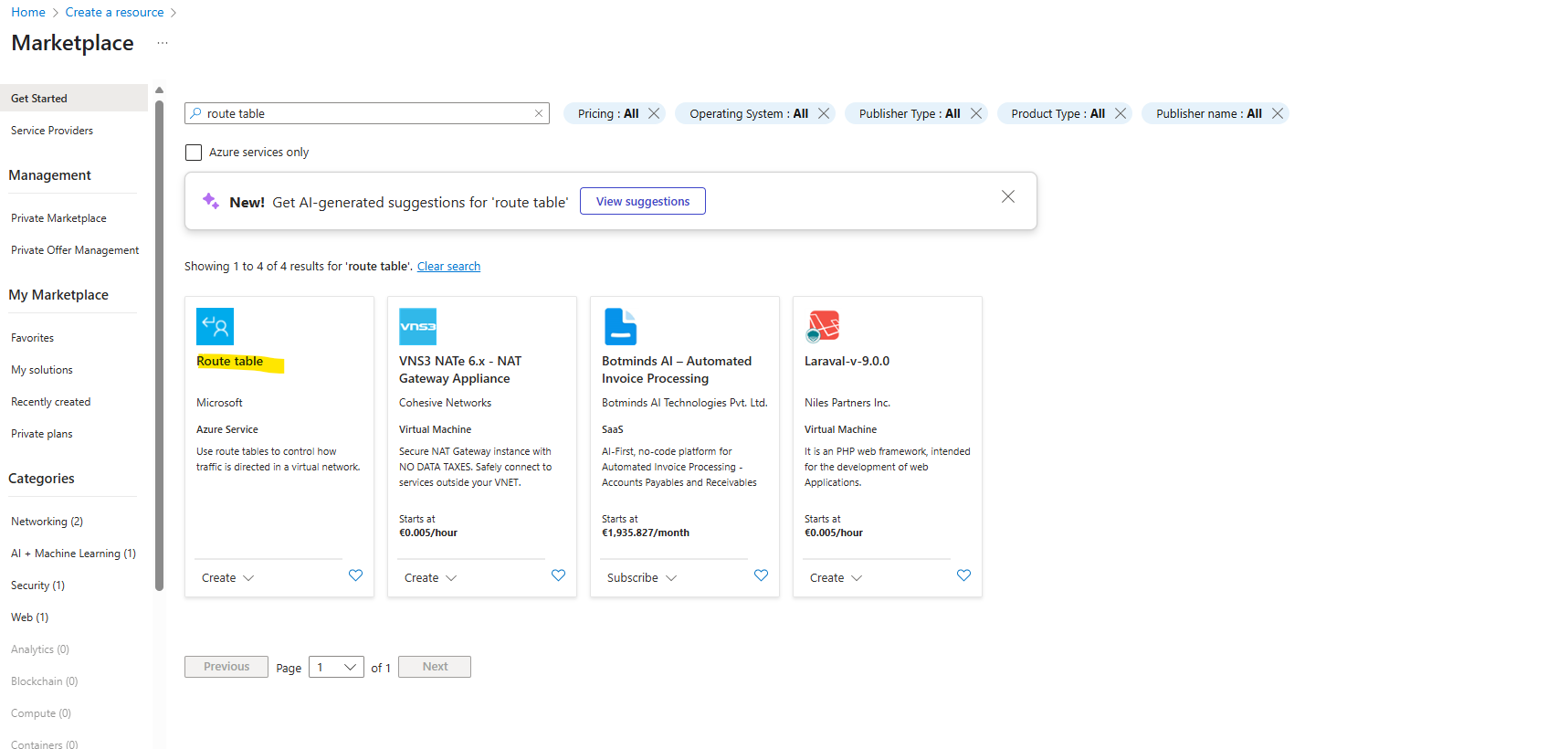Click the AI sparkle icon in banner

point(211,201)
